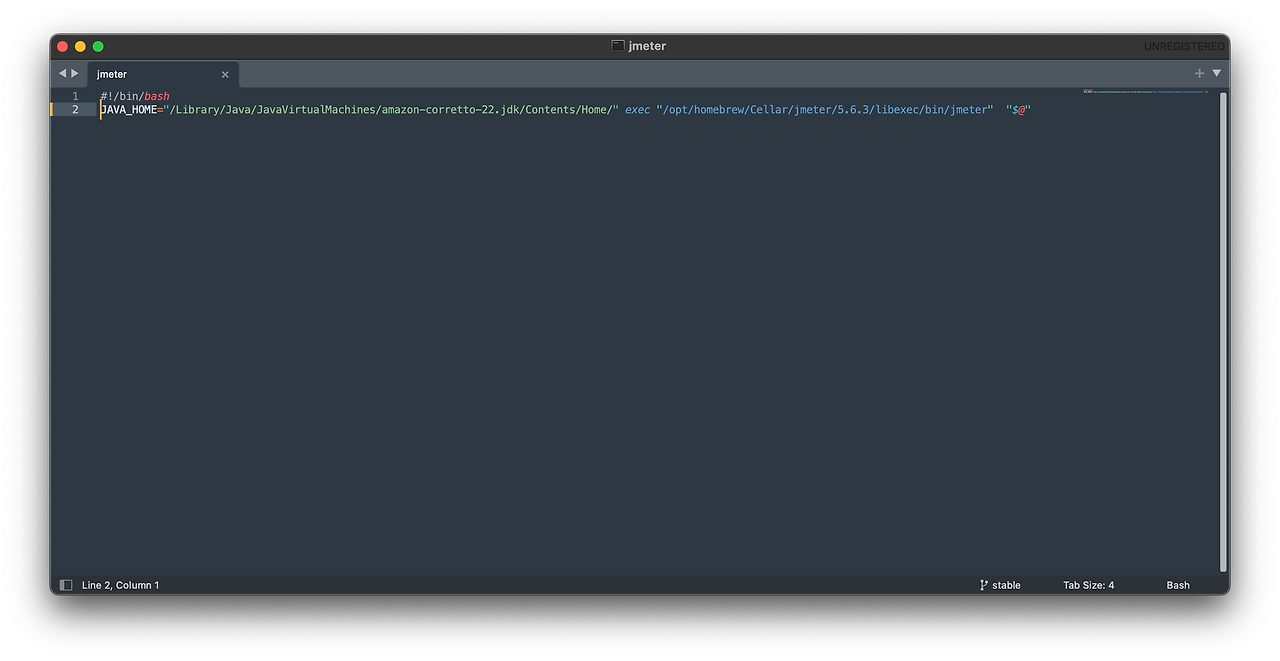Click the 'UNREGISTERED' label in title bar
Viewport: 1280px width, 661px height.
(1184, 46)
